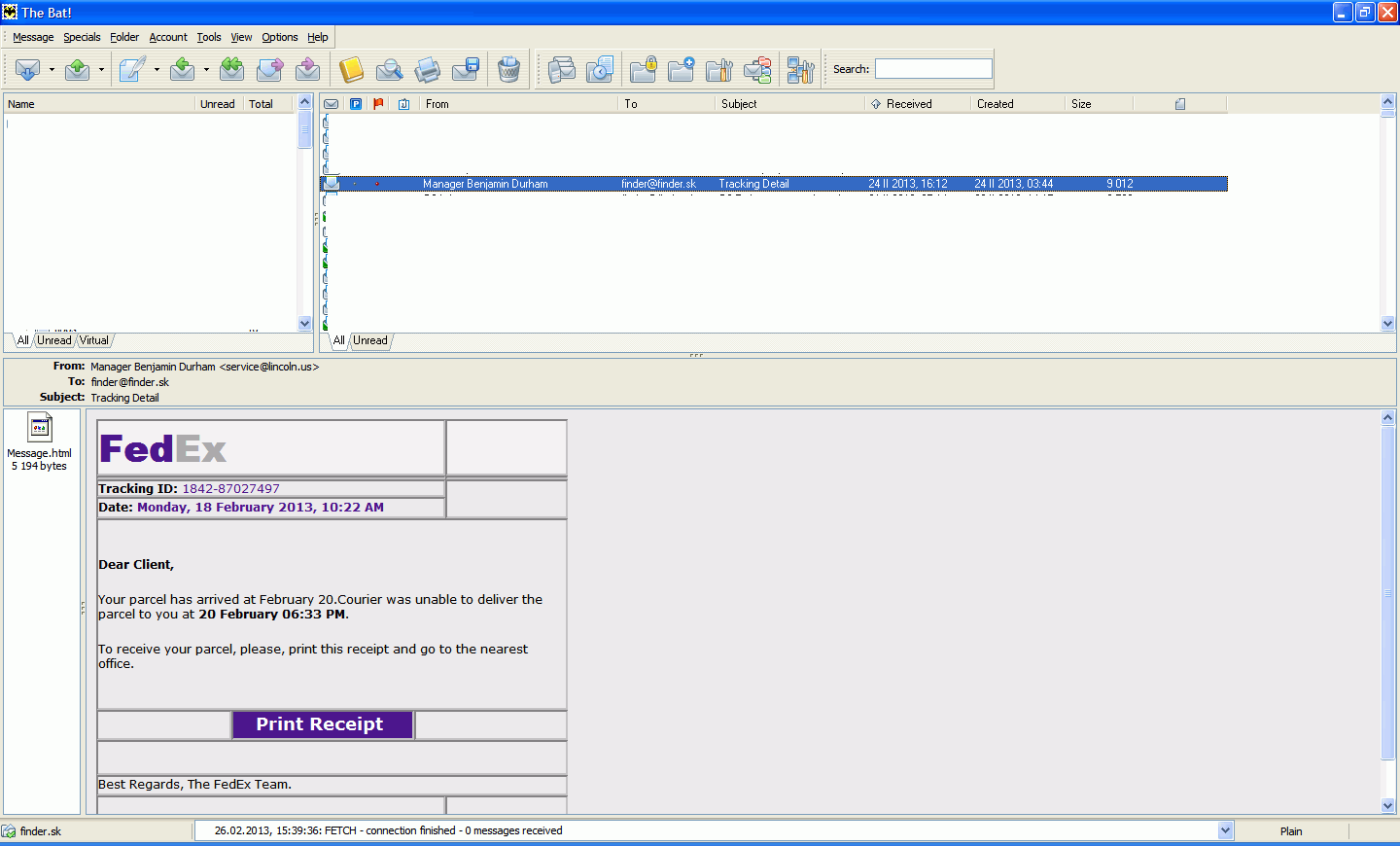Sort messages by To column
The width and height of the screenshot is (1400, 846).
(x=666, y=104)
